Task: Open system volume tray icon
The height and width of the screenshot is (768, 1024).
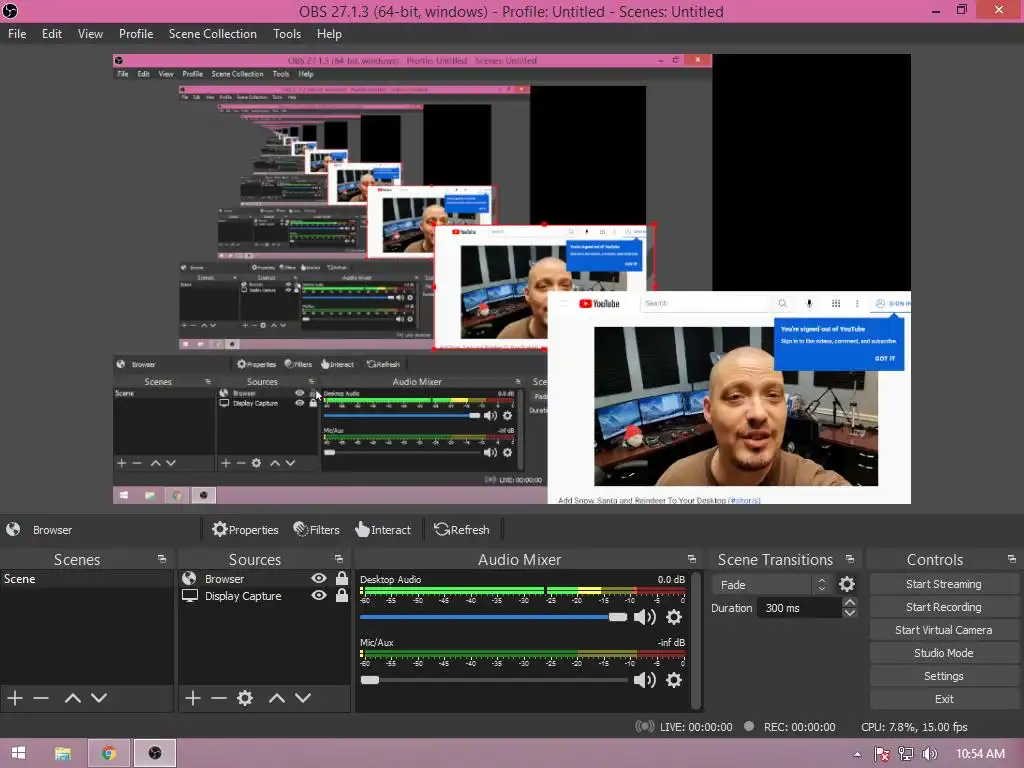Action: coord(929,754)
